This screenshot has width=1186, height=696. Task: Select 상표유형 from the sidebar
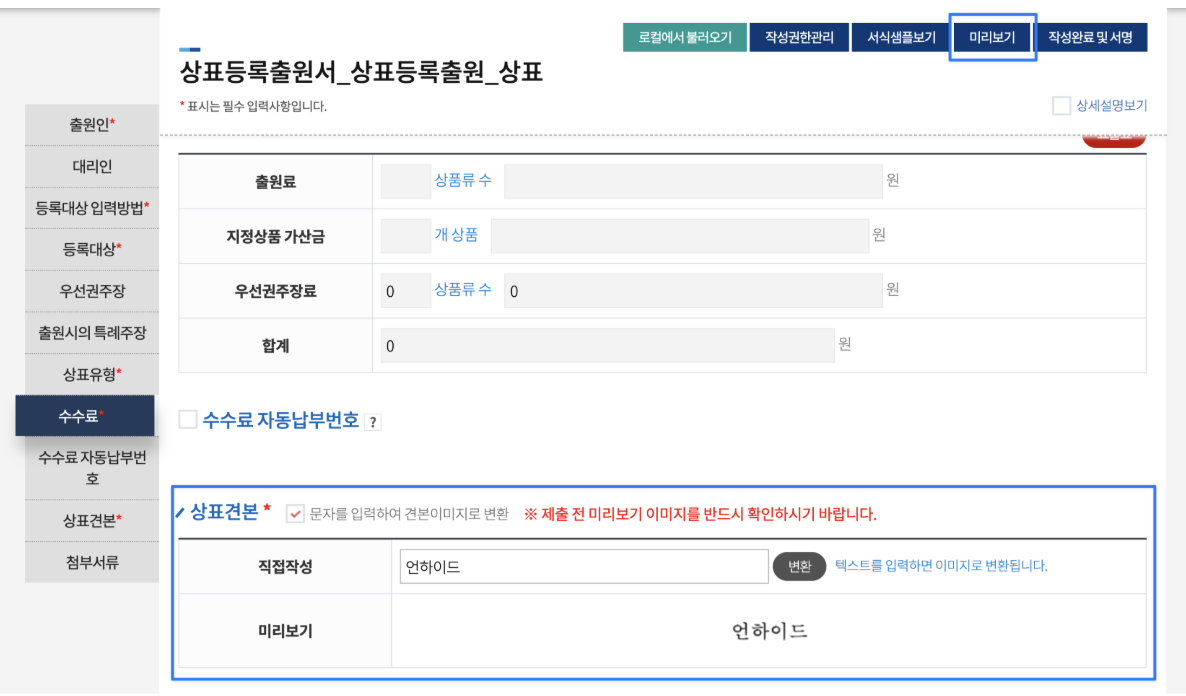click(91, 376)
